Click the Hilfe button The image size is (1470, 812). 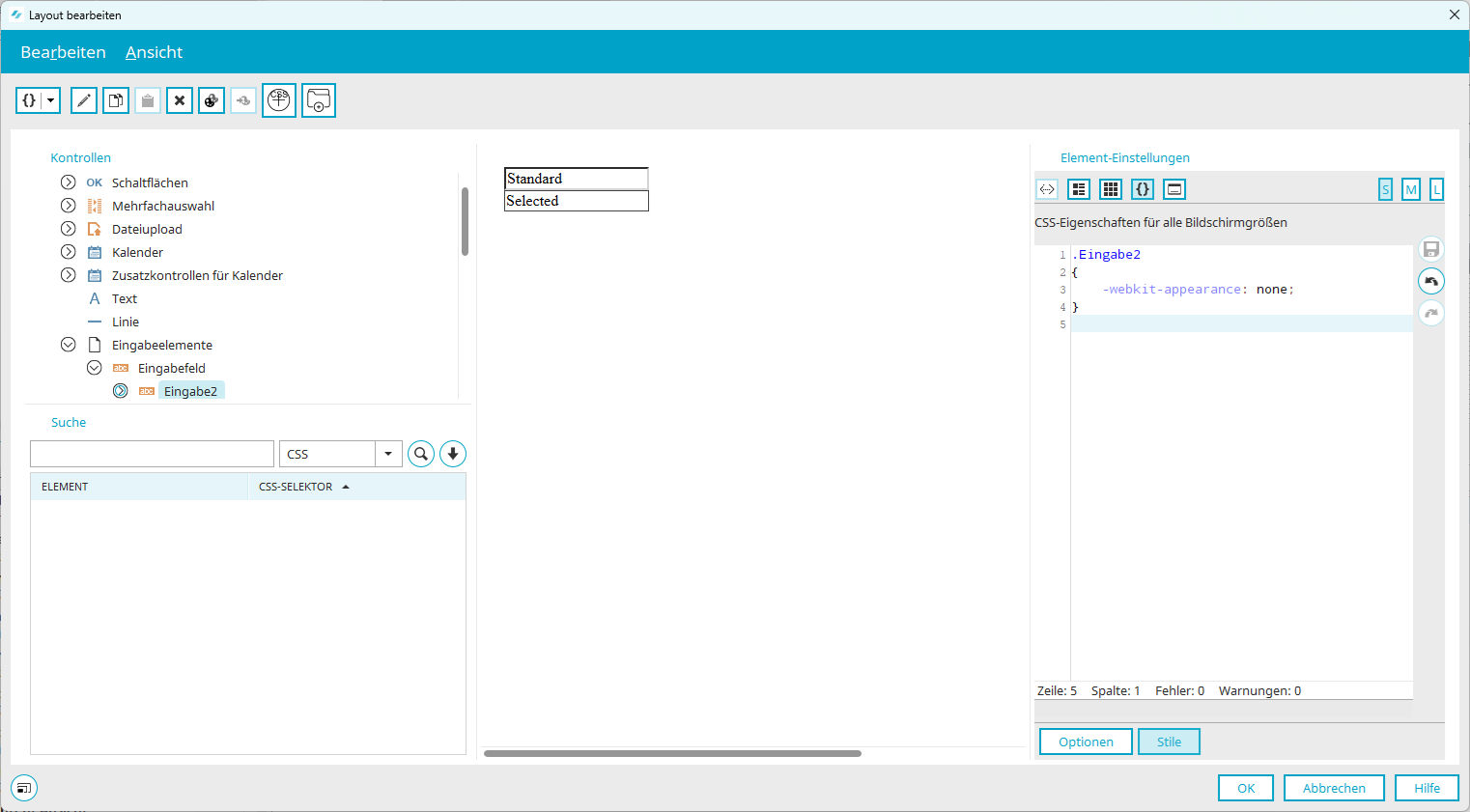[1427, 788]
